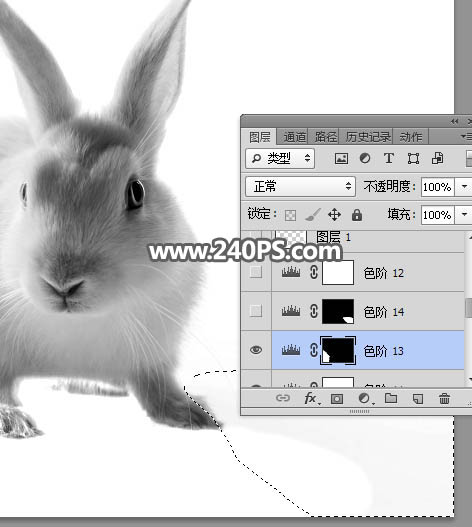This screenshot has height=527, width=472.
Task: Click levels histogram icon of 色阶 12
Action: [291, 272]
